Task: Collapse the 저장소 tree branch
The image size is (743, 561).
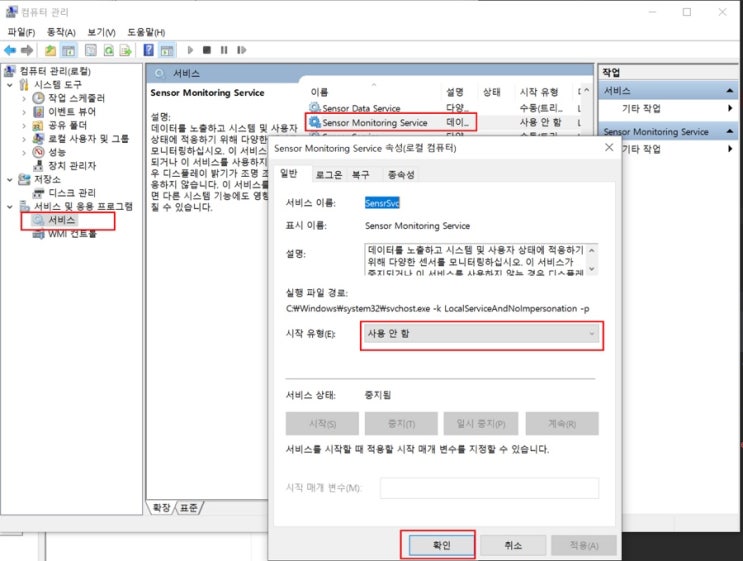Action: 9,180
